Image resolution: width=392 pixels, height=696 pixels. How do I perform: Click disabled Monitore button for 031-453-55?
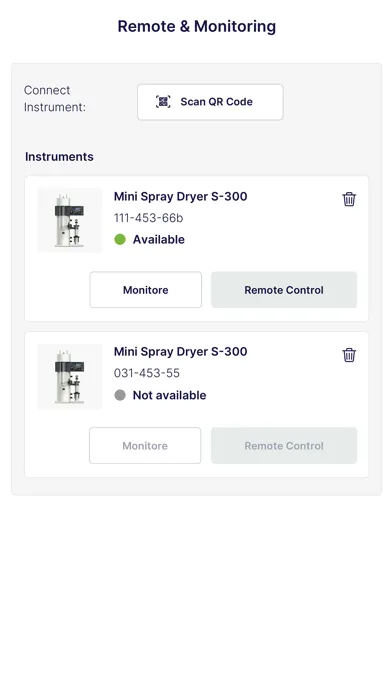pyautogui.click(x=145, y=446)
